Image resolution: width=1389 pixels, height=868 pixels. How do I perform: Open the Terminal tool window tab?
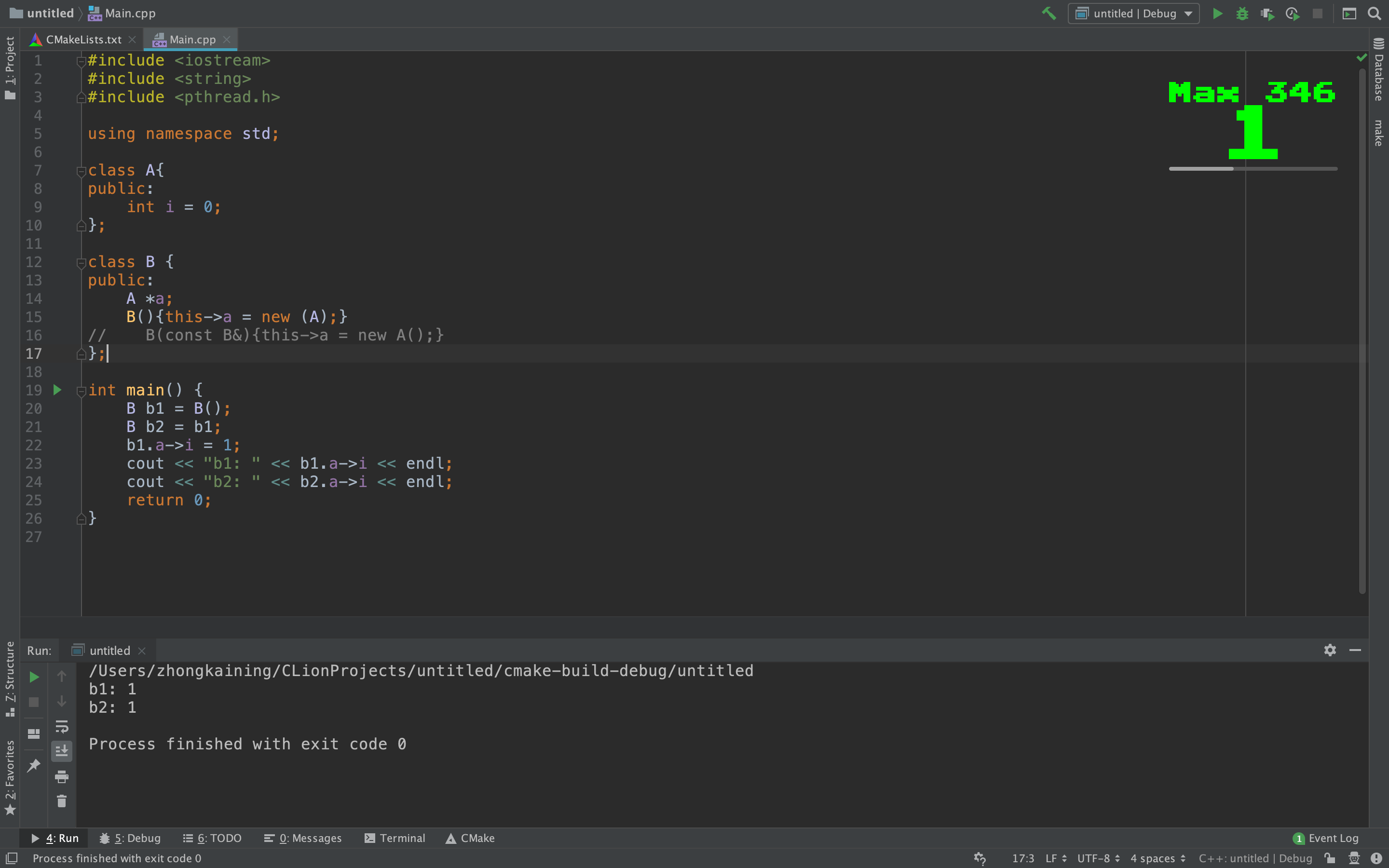coord(395,838)
